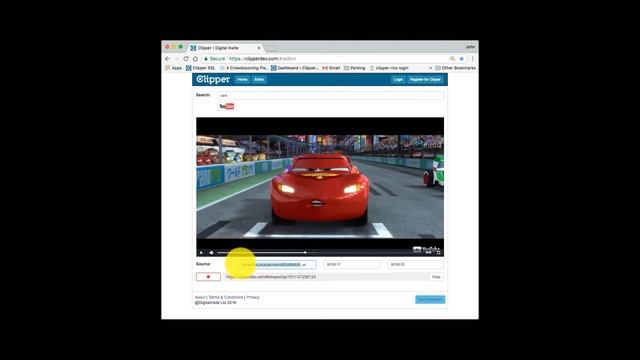Click the blue feedback button in footer
640x360 pixels.
(x=430, y=300)
